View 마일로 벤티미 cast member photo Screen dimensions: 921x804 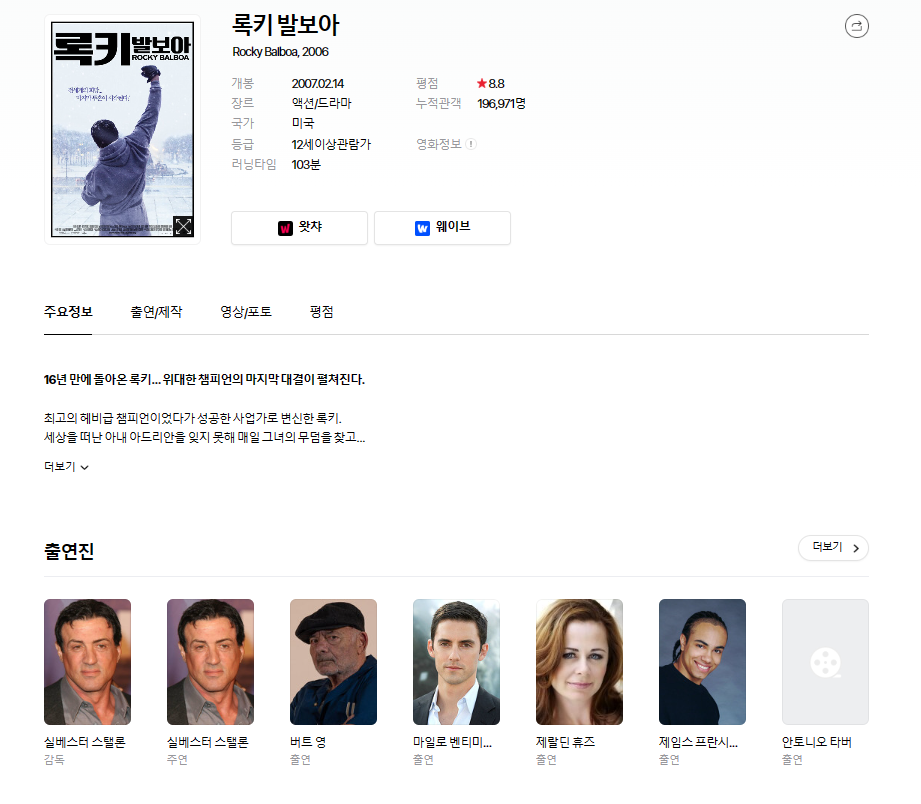pos(456,661)
